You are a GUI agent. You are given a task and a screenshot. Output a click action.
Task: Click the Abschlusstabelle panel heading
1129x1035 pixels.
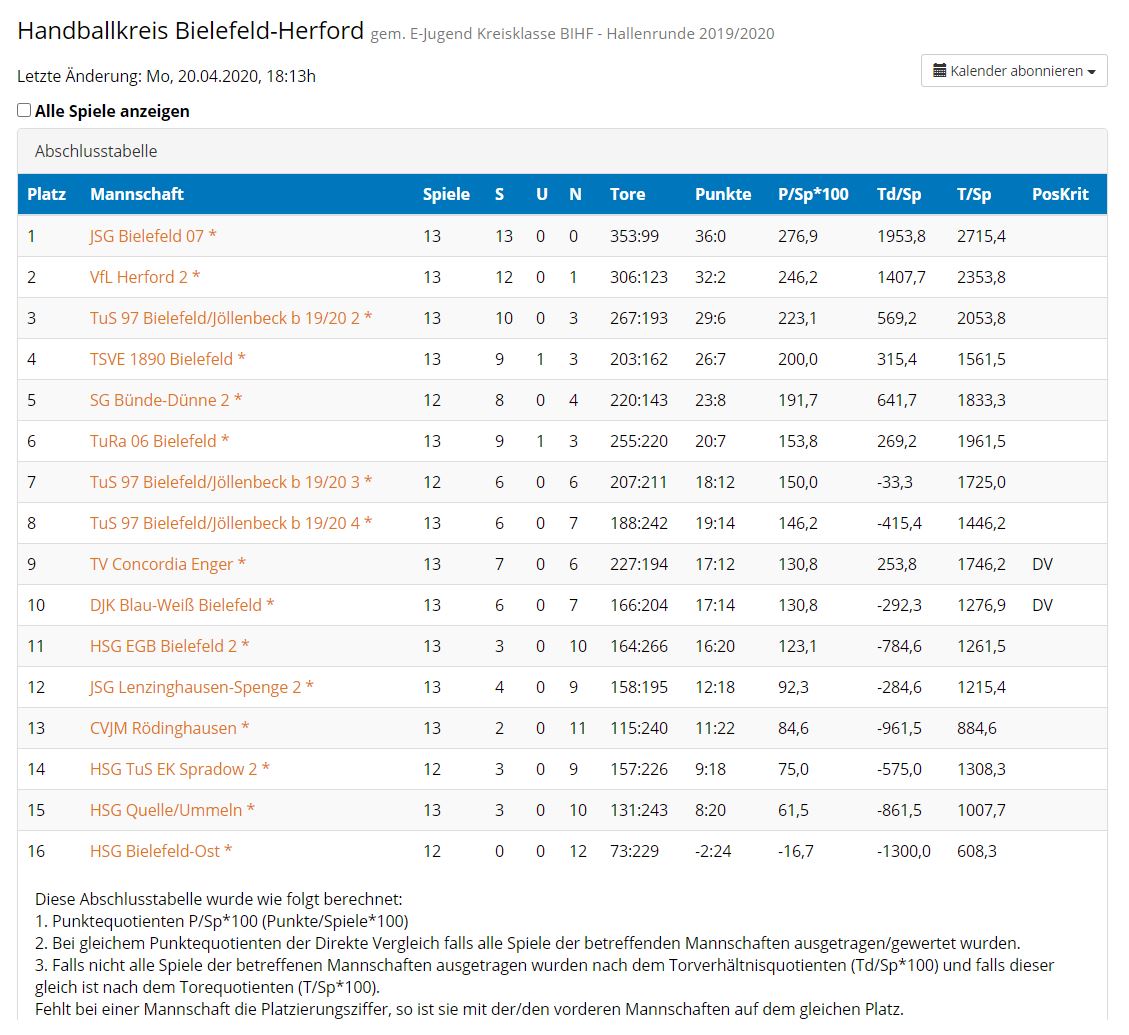(x=96, y=151)
